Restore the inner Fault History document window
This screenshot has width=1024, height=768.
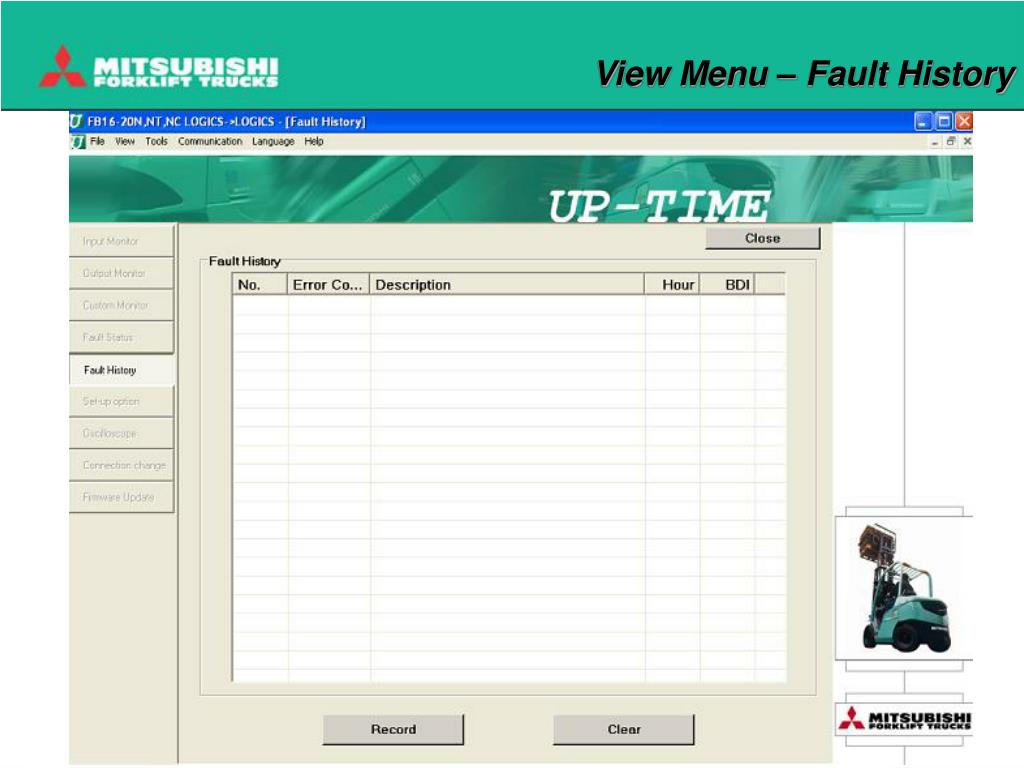[x=952, y=141]
